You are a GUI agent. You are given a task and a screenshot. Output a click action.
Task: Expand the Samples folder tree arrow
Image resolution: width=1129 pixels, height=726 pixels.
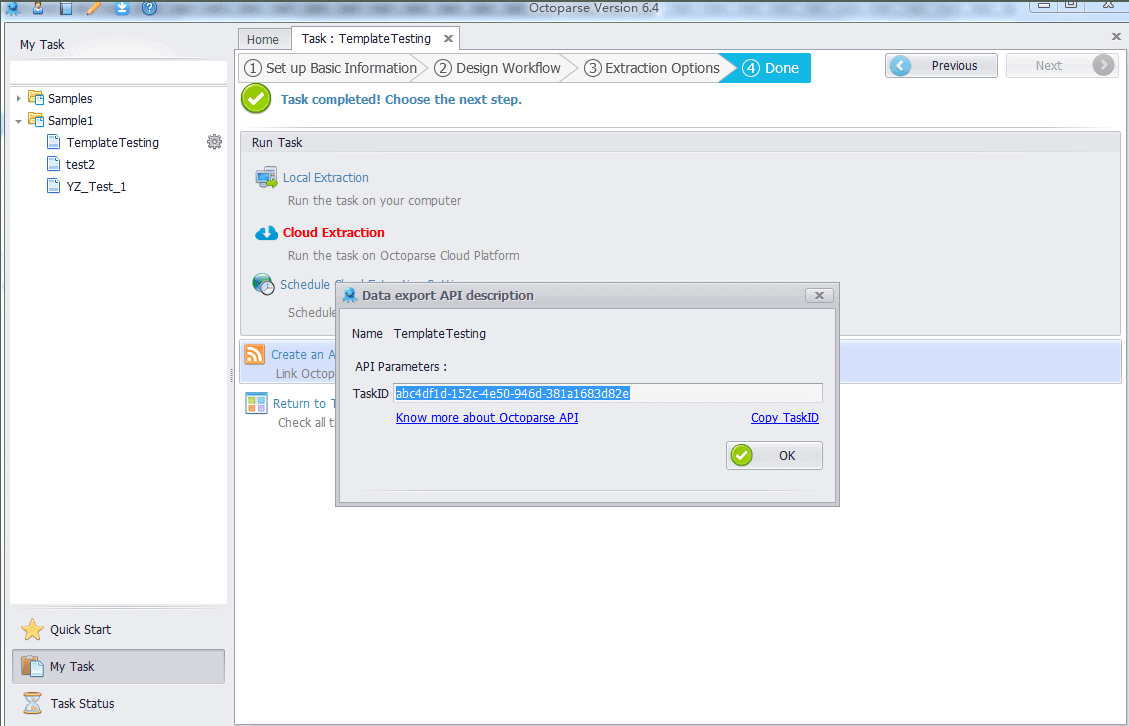tap(19, 99)
